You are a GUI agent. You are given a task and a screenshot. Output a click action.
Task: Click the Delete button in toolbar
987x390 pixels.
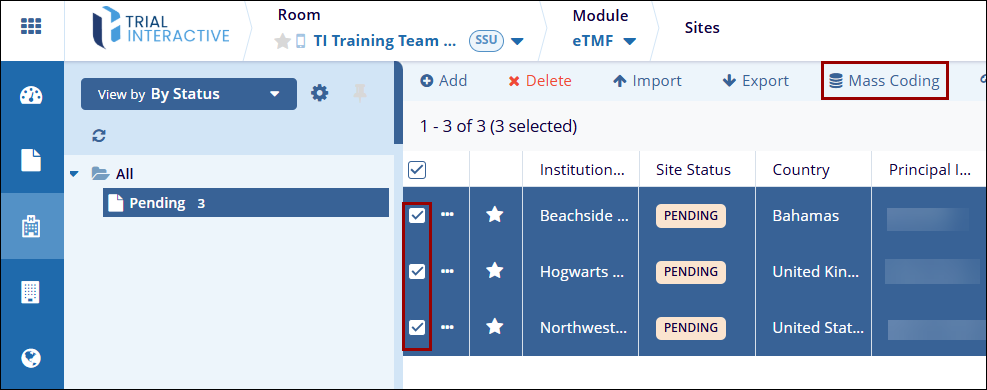tap(540, 81)
